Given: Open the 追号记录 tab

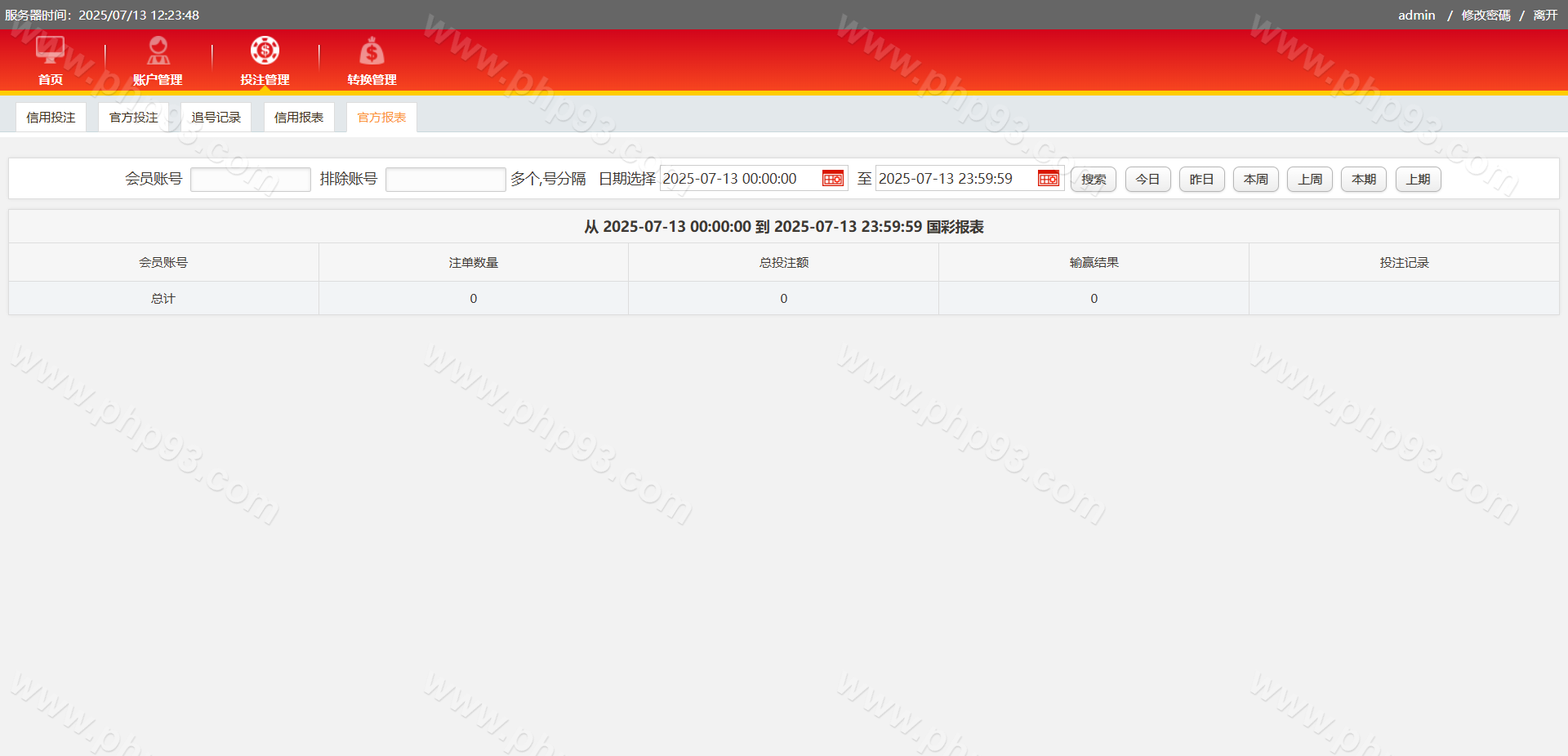Looking at the screenshot, I should click(x=216, y=118).
